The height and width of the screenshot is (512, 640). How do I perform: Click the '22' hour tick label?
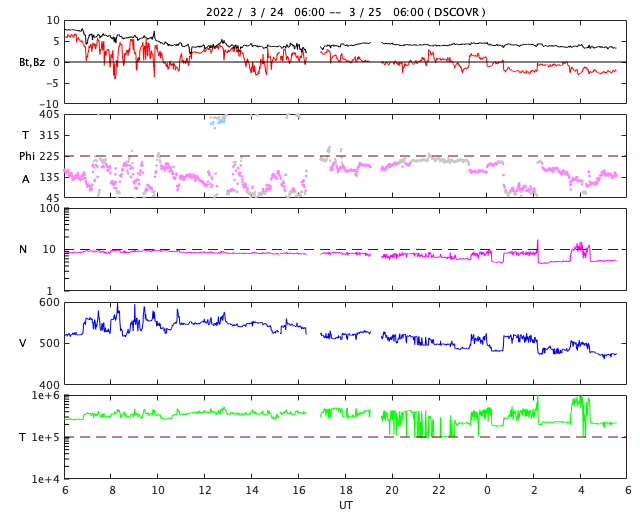(x=439, y=490)
